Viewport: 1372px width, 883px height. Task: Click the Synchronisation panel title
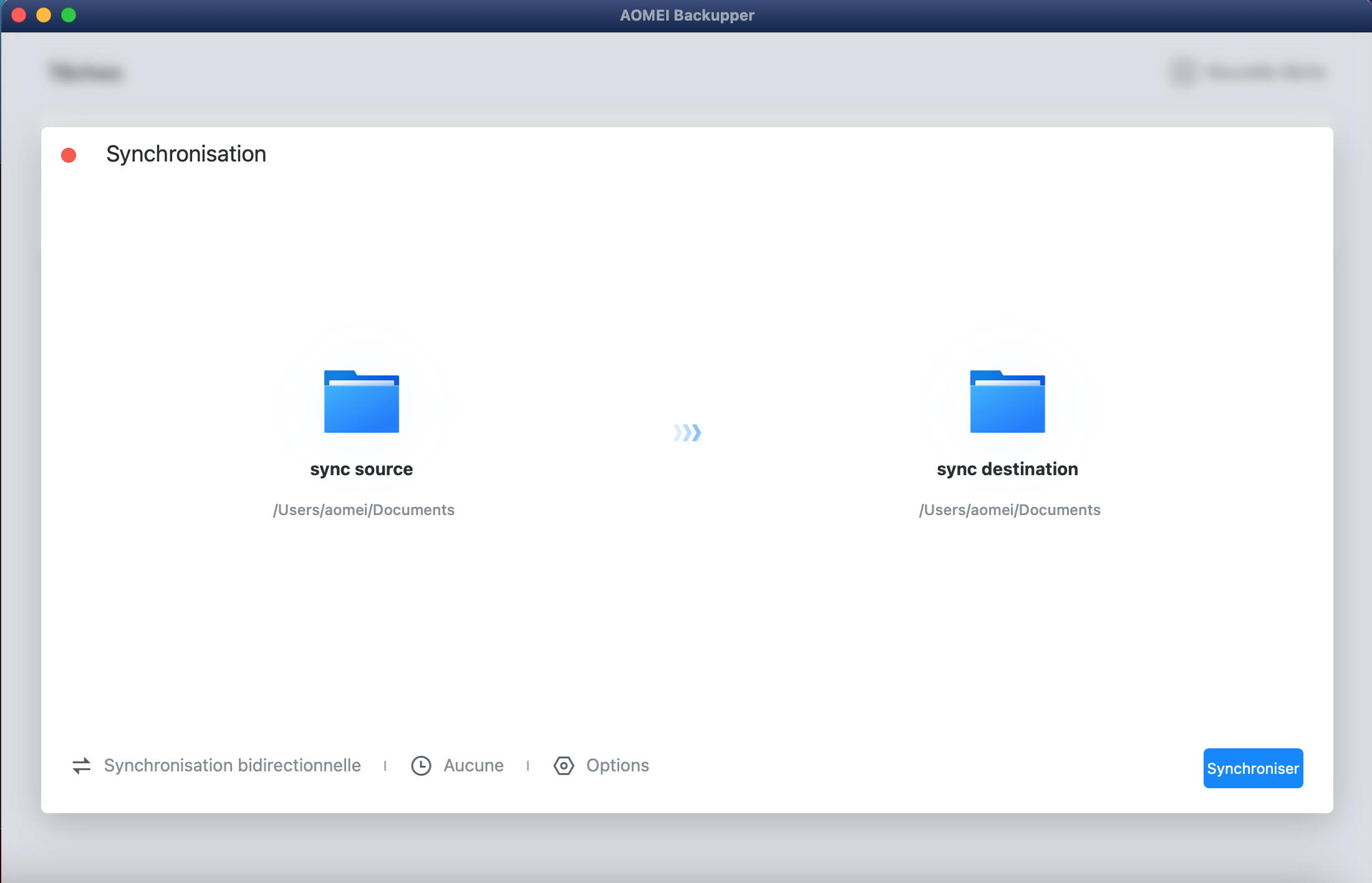[x=186, y=154]
